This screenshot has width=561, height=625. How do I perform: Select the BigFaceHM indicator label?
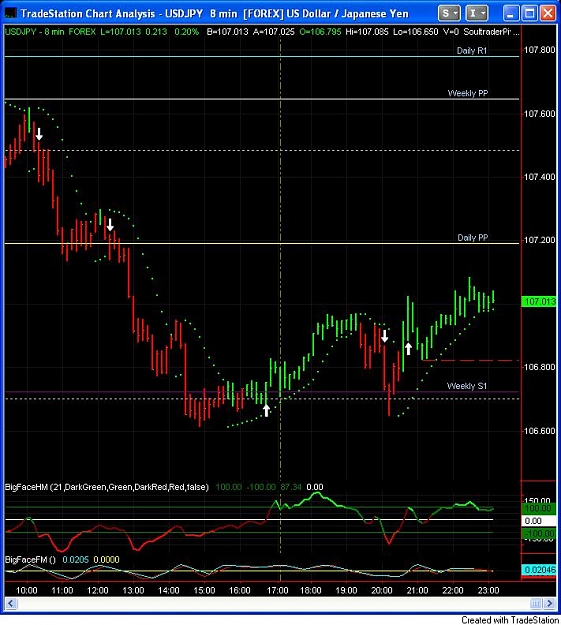point(106,487)
